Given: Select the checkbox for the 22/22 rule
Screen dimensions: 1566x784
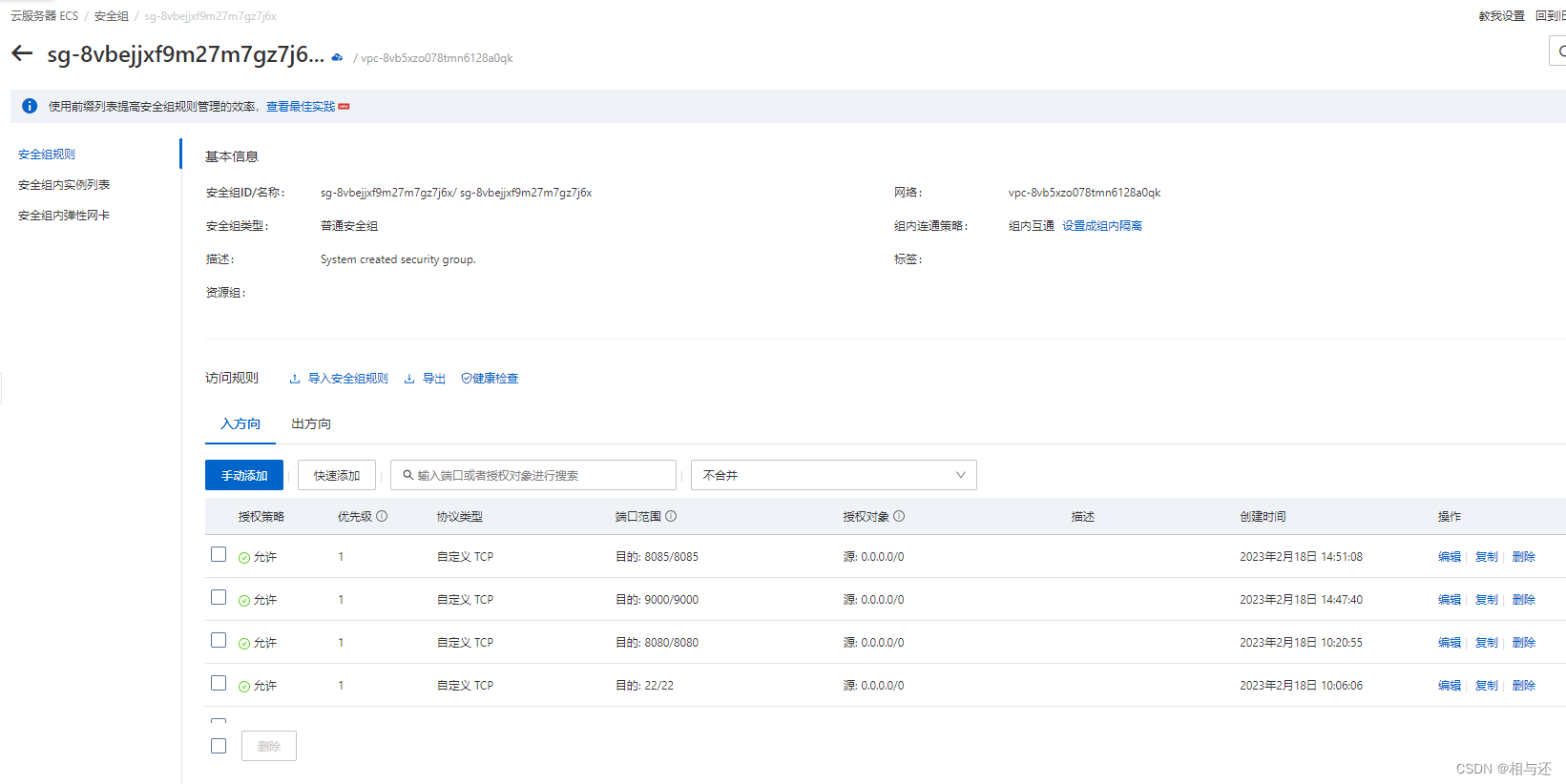Looking at the screenshot, I should point(219,683).
